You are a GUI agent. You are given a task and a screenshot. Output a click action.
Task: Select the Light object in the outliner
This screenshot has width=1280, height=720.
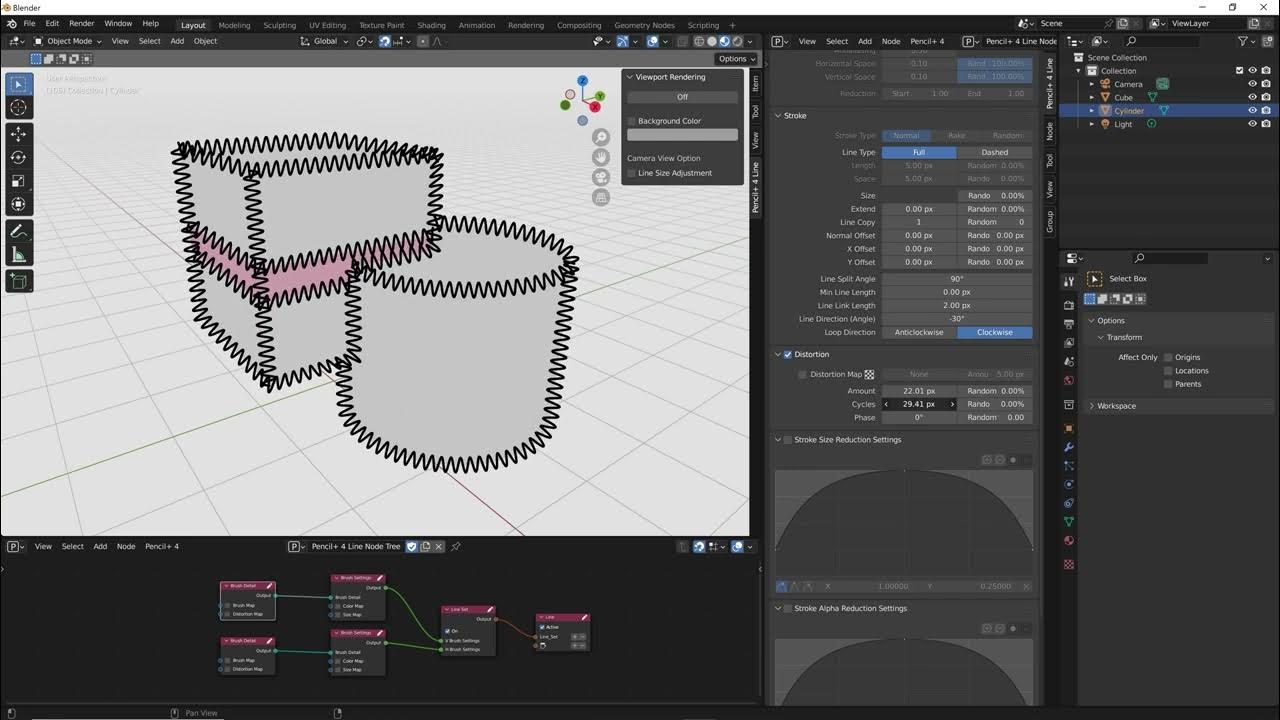[x=1123, y=124]
